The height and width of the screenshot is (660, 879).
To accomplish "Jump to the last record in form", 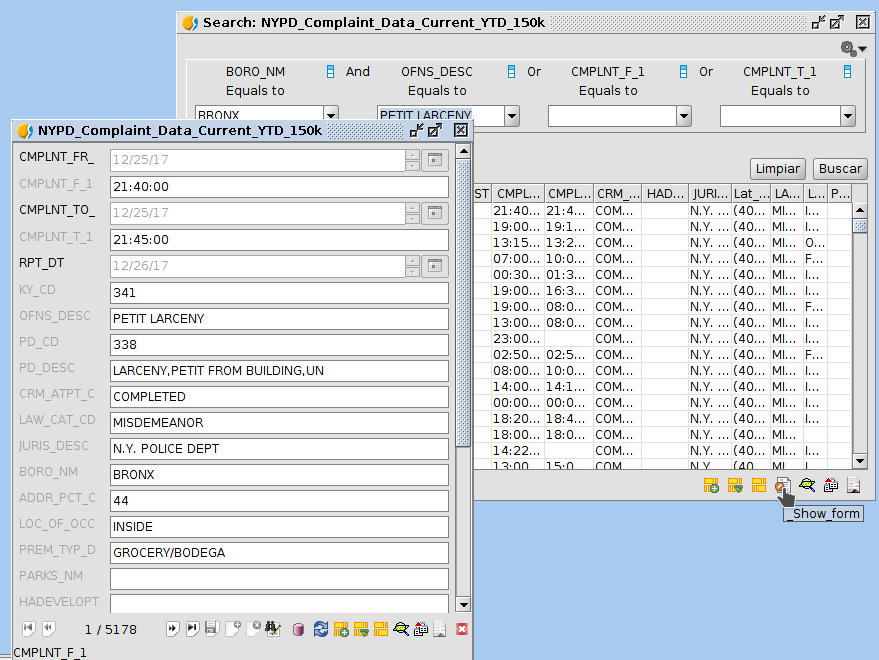I will point(192,629).
